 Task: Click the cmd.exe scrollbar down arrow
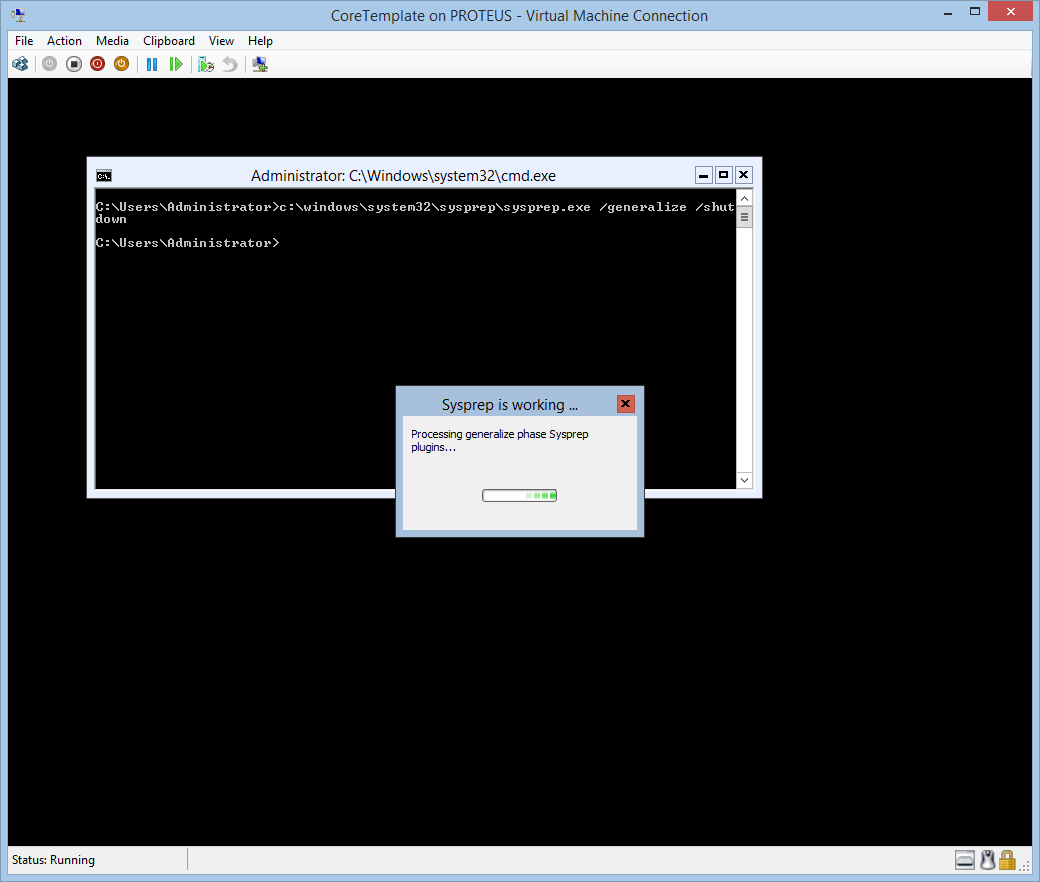[x=744, y=481]
